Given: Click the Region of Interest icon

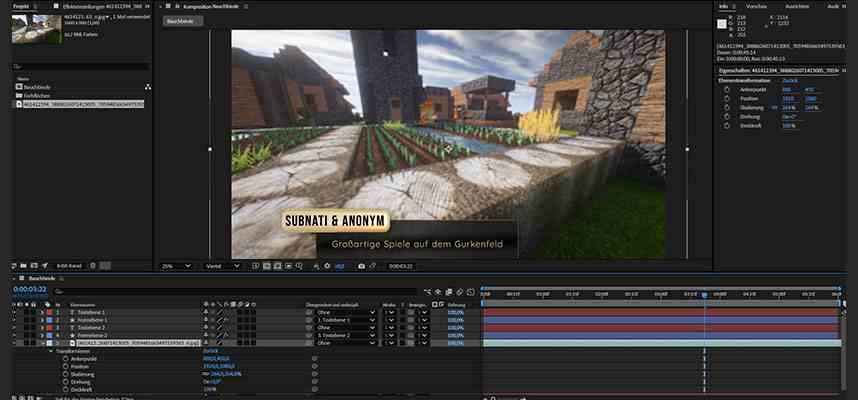Looking at the screenshot, I should click(x=288, y=266).
